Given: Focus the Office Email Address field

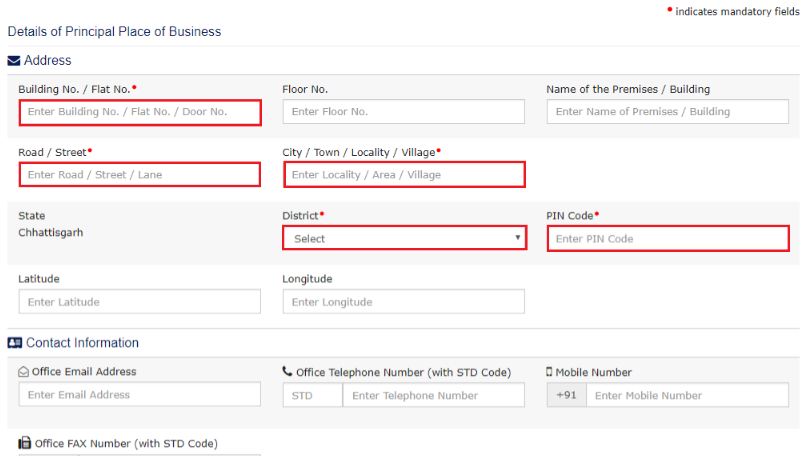Looking at the screenshot, I should (140, 395).
